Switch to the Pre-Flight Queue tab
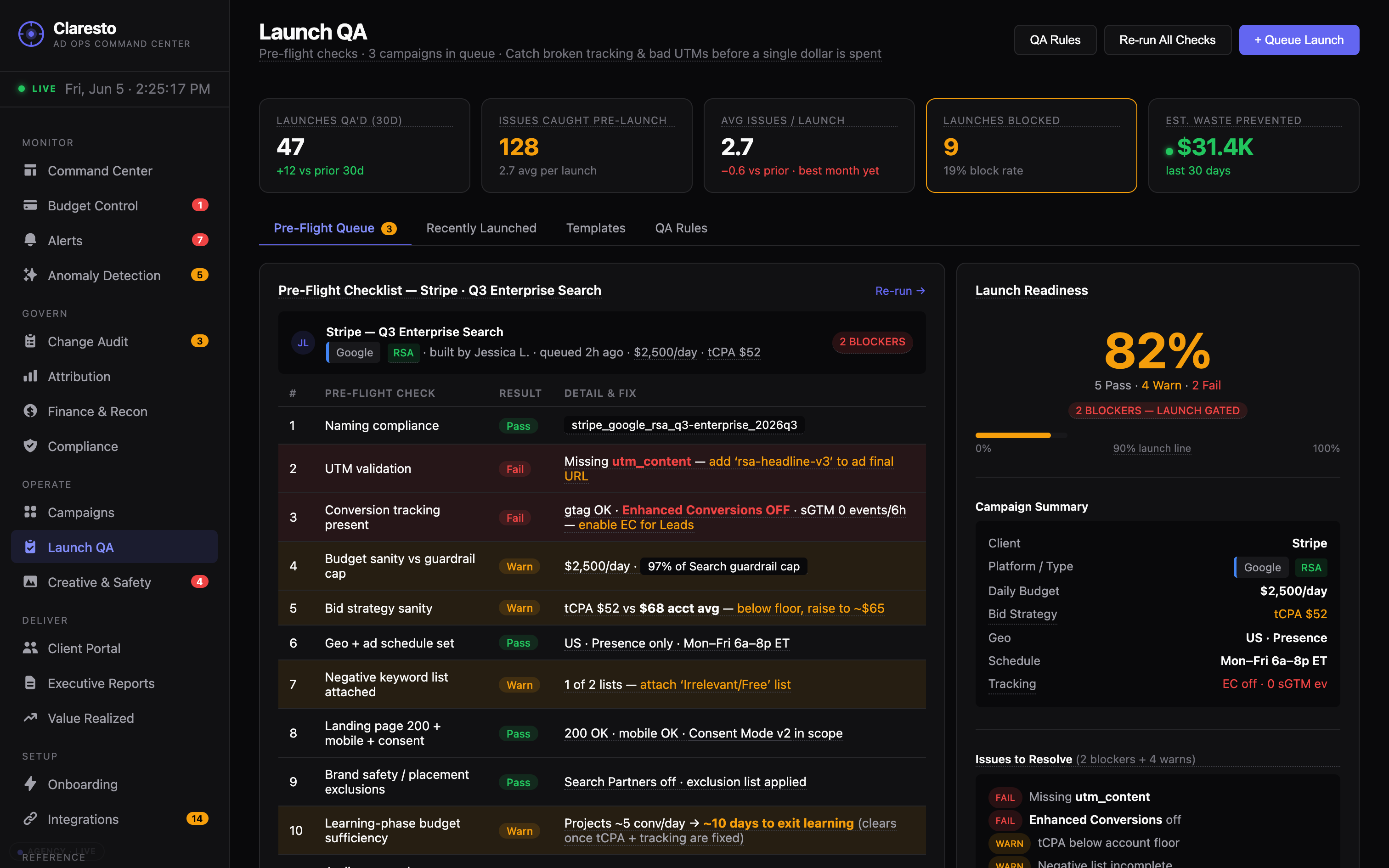The width and height of the screenshot is (1389, 868). coord(335,229)
